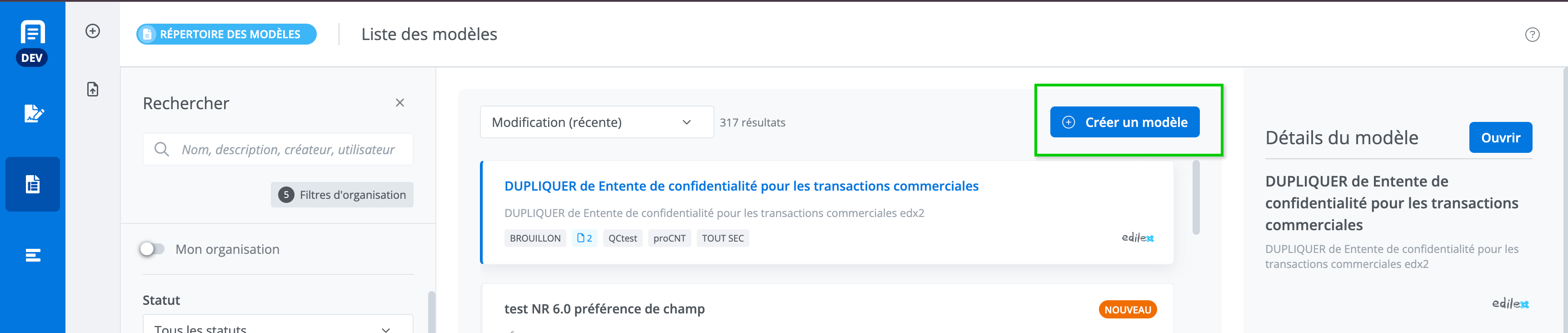Open the help question mark icon
Image resolution: width=1568 pixels, height=333 pixels.
point(1532,35)
